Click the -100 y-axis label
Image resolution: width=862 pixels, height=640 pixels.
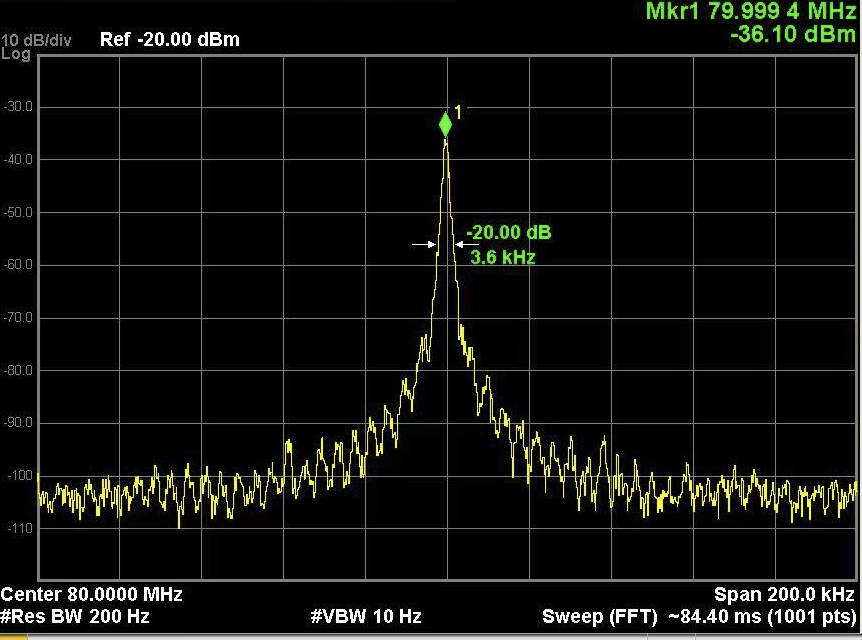tap(20, 476)
